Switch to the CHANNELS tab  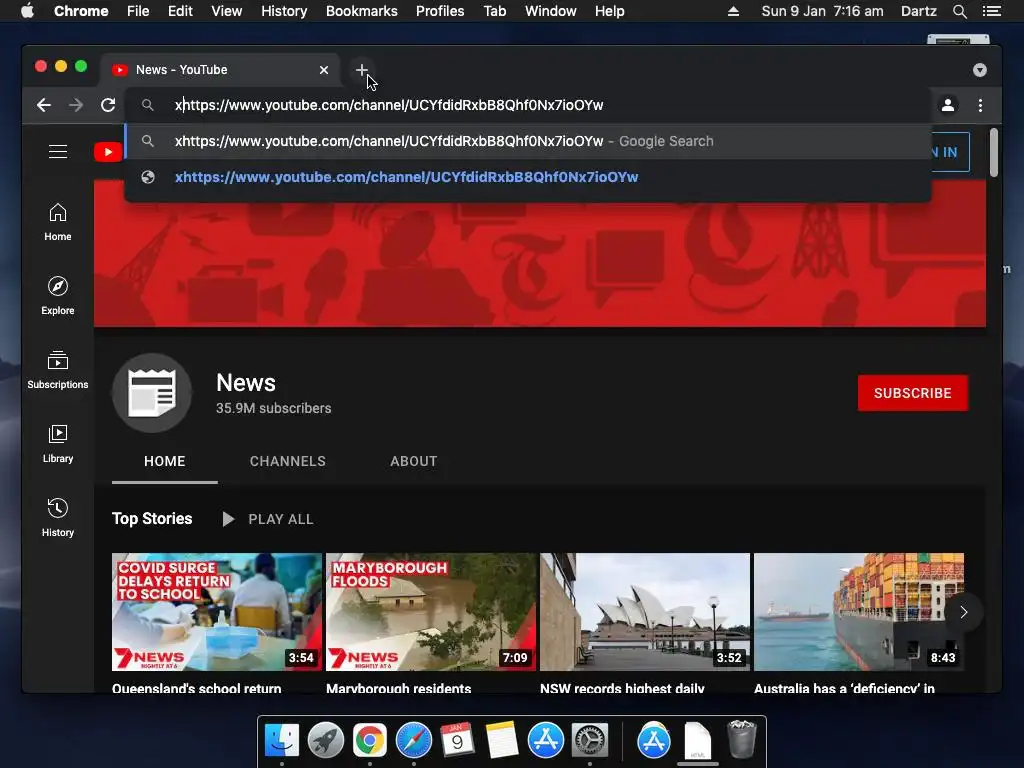coord(287,461)
